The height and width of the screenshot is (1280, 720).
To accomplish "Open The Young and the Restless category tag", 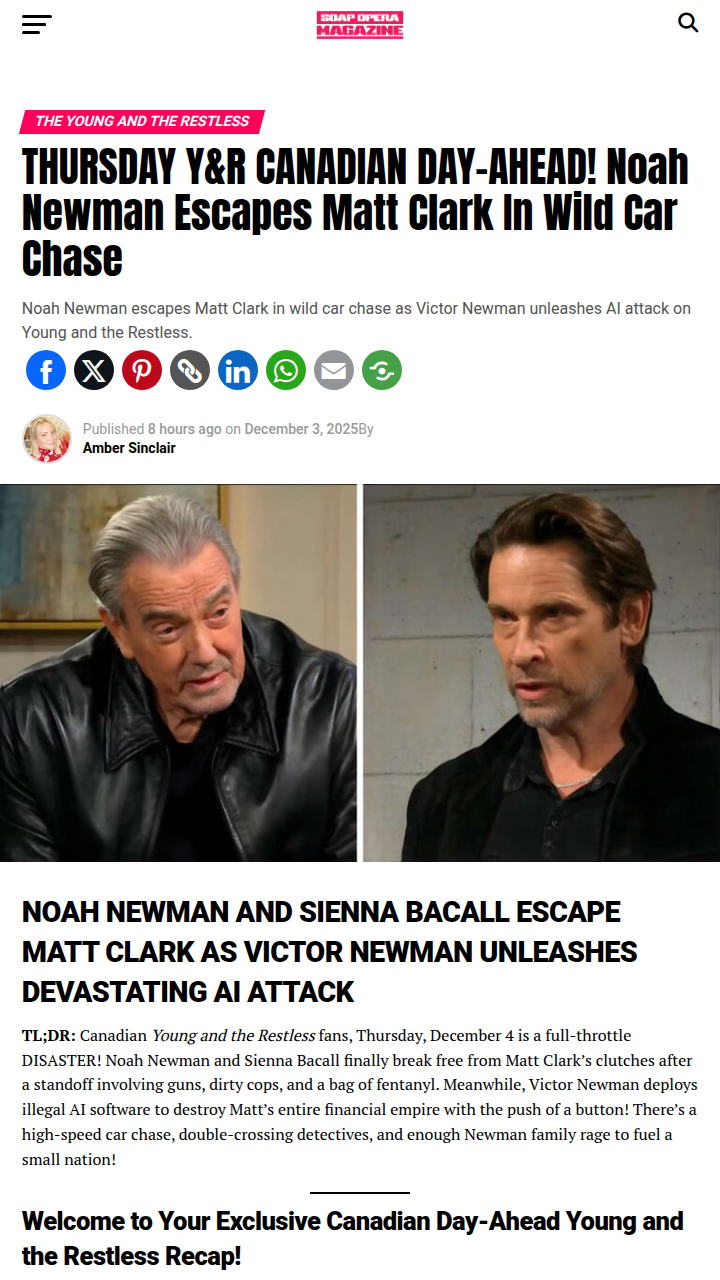I will click(x=142, y=121).
